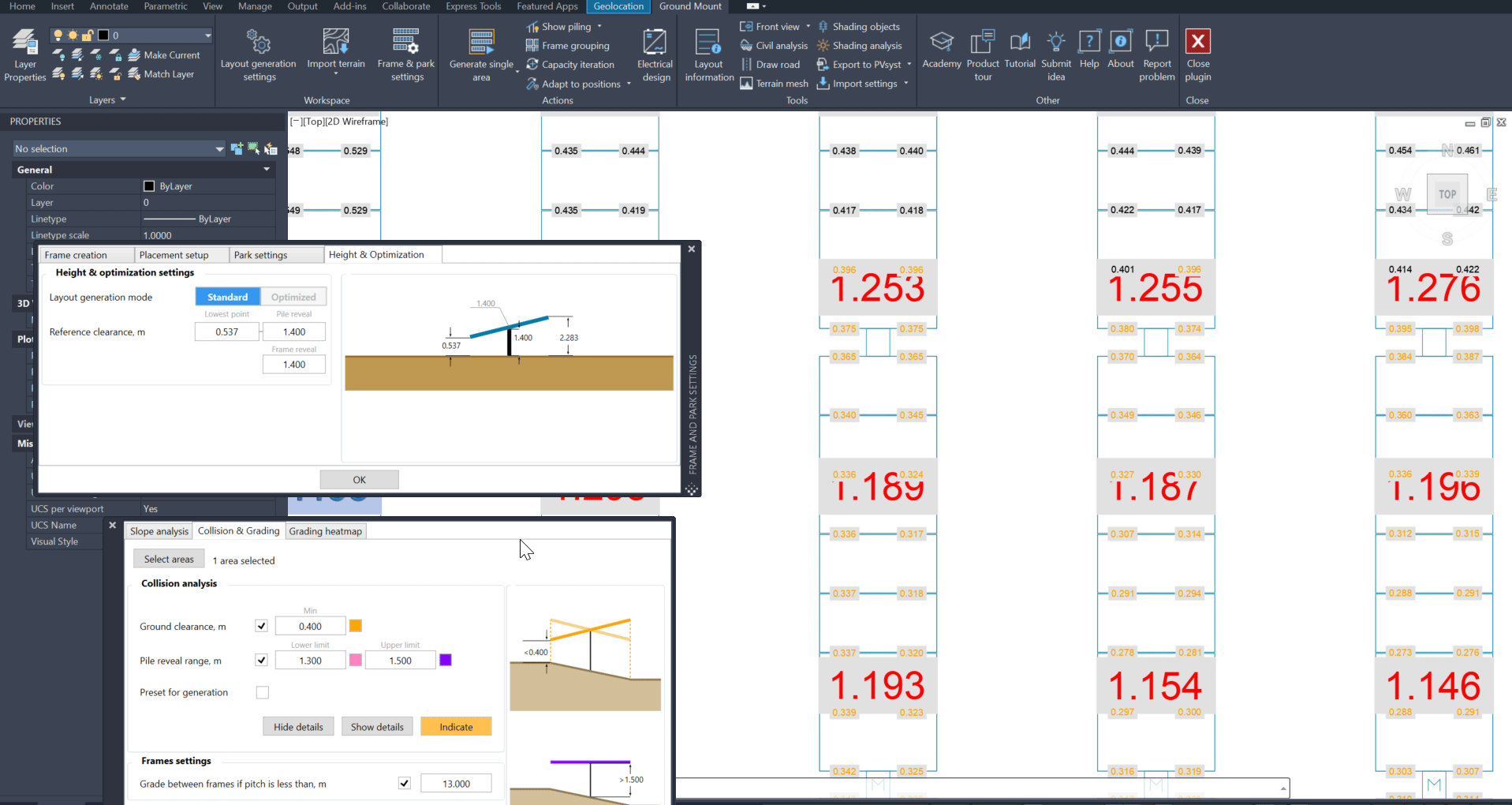Image resolution: width=1512 pixels, height=805 pixels.
Task: Click Ground clearance Min field 0.400
Action: (310, 626)
